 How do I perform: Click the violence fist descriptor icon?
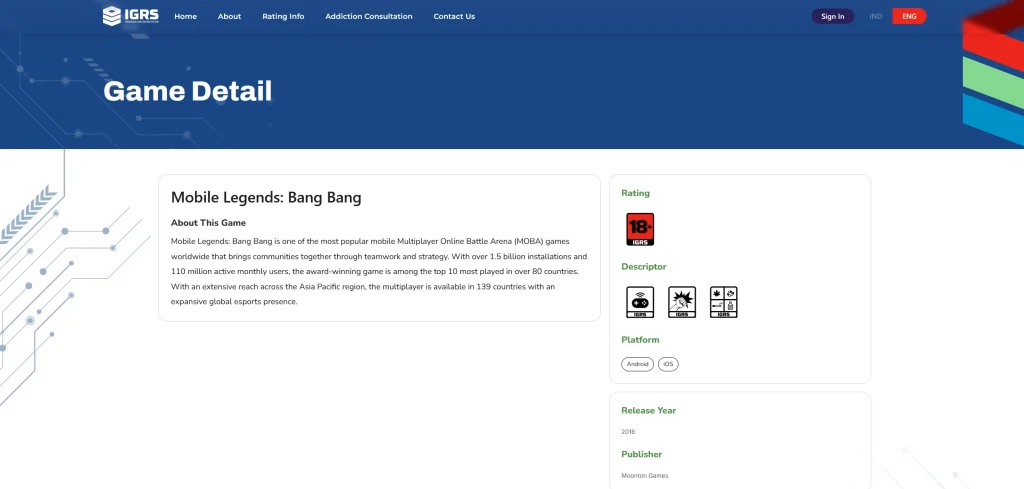[682, 302]
